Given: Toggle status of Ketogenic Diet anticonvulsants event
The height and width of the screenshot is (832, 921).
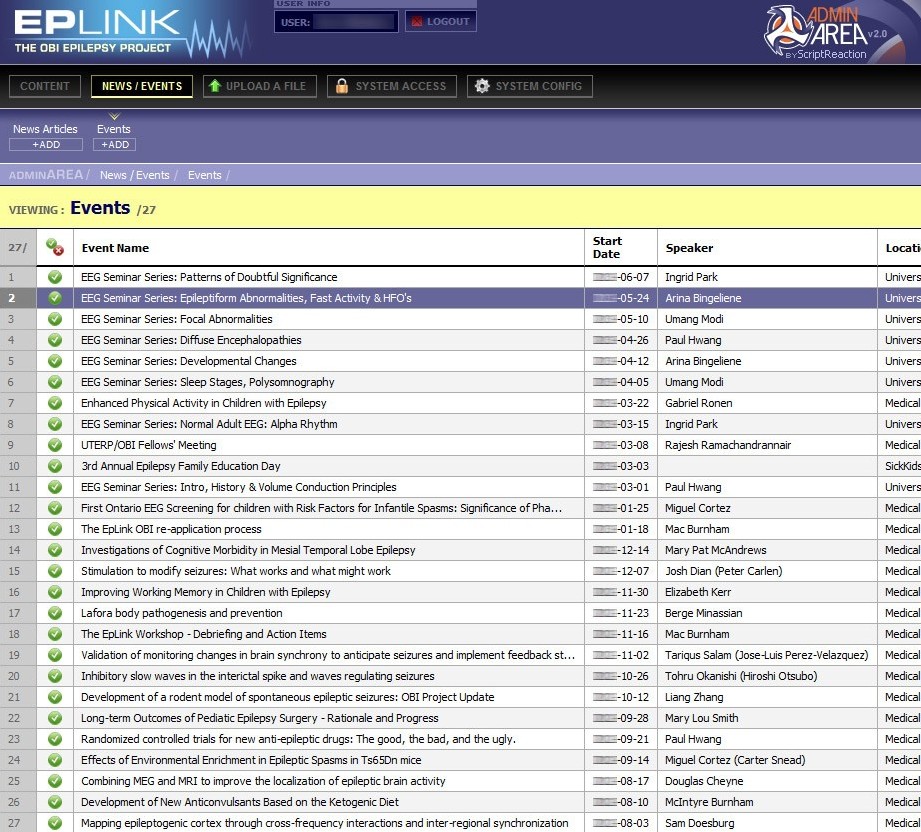Looking at the screenshot, I should coord(55,802).
